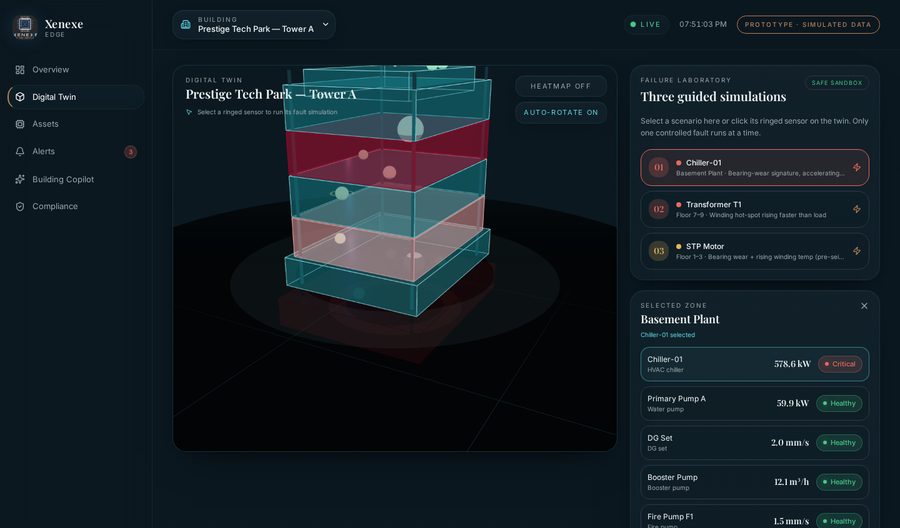
Task: Click the 59.9 kW value
Action: pyautogui.click(x=793, y=403)
